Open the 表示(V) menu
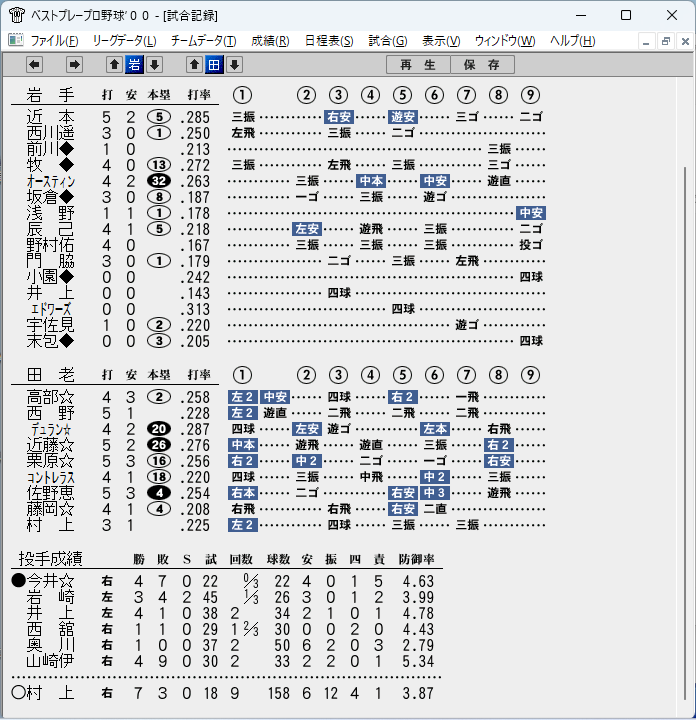This screenshot has width=696, height=720. pyautogui.click(x=441, y=41)
